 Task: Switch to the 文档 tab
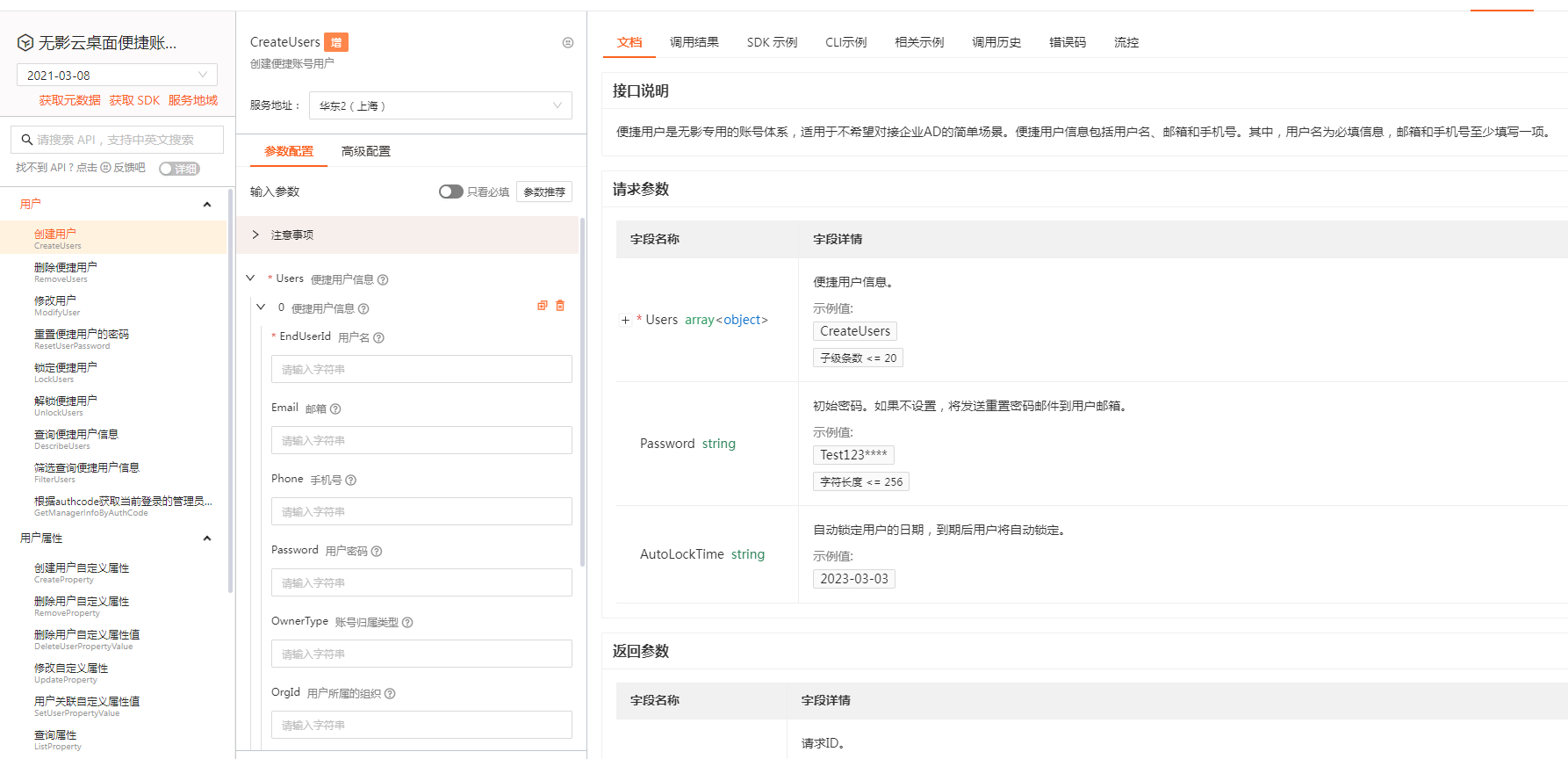[629, 42]
